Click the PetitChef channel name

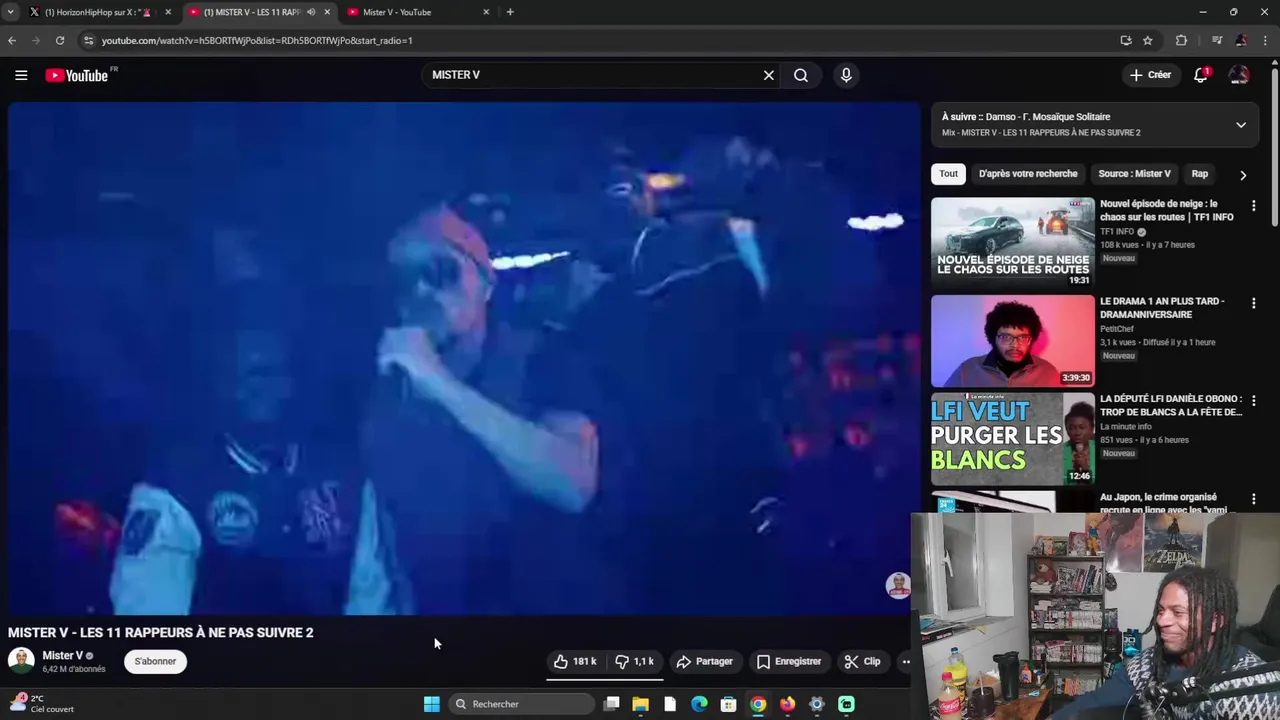[1117, 329]
